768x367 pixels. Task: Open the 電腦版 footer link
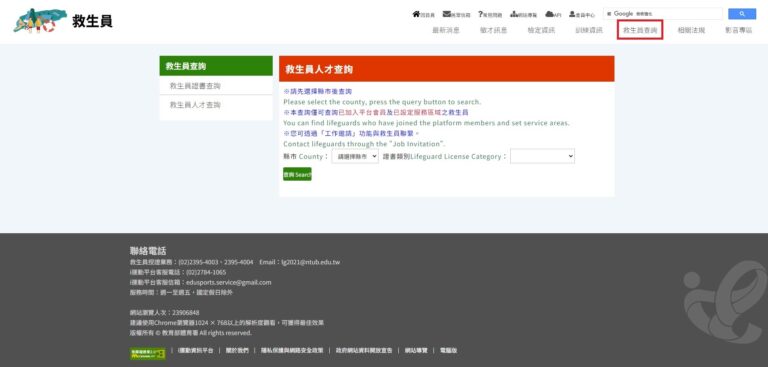(449, 350)
